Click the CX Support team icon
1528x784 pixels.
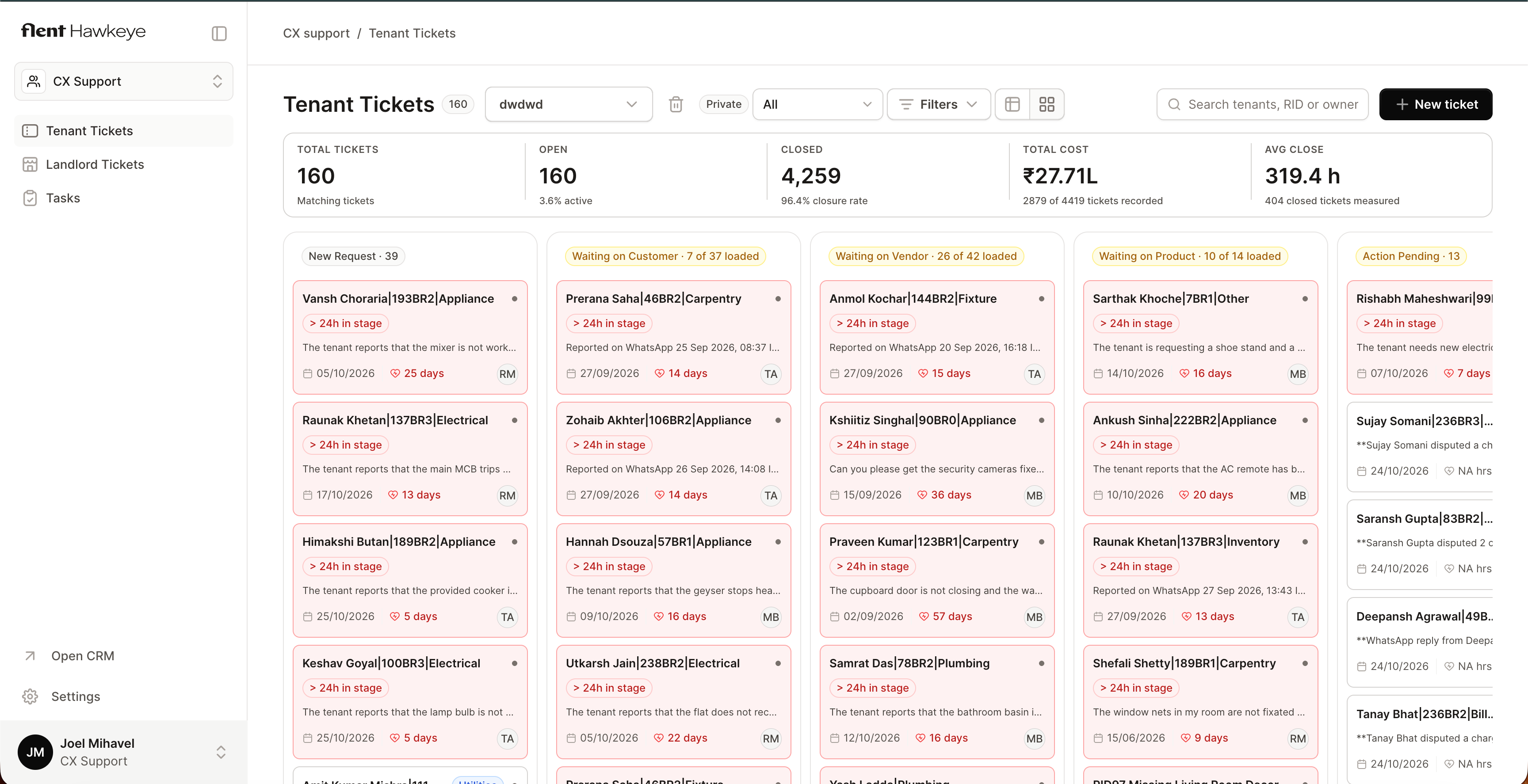pyautogui.click(x=34, y=81)
